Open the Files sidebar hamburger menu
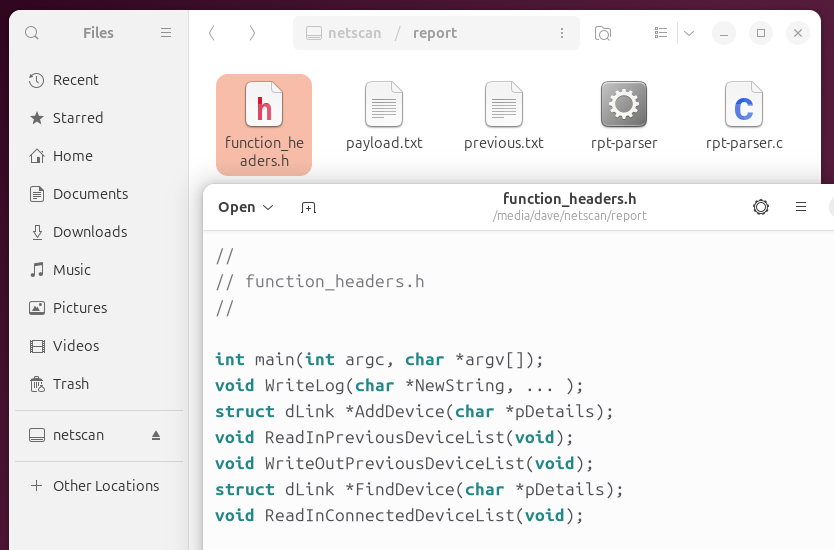The height and width of the screenshot is (550, 834). (x=166, y=33)
